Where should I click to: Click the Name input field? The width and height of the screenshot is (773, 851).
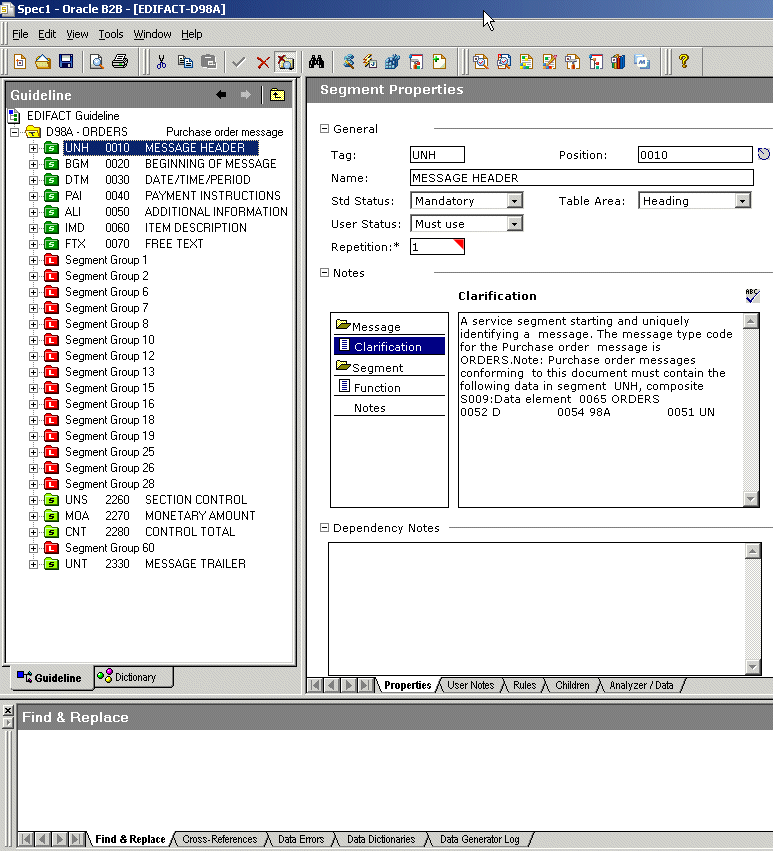581,177
